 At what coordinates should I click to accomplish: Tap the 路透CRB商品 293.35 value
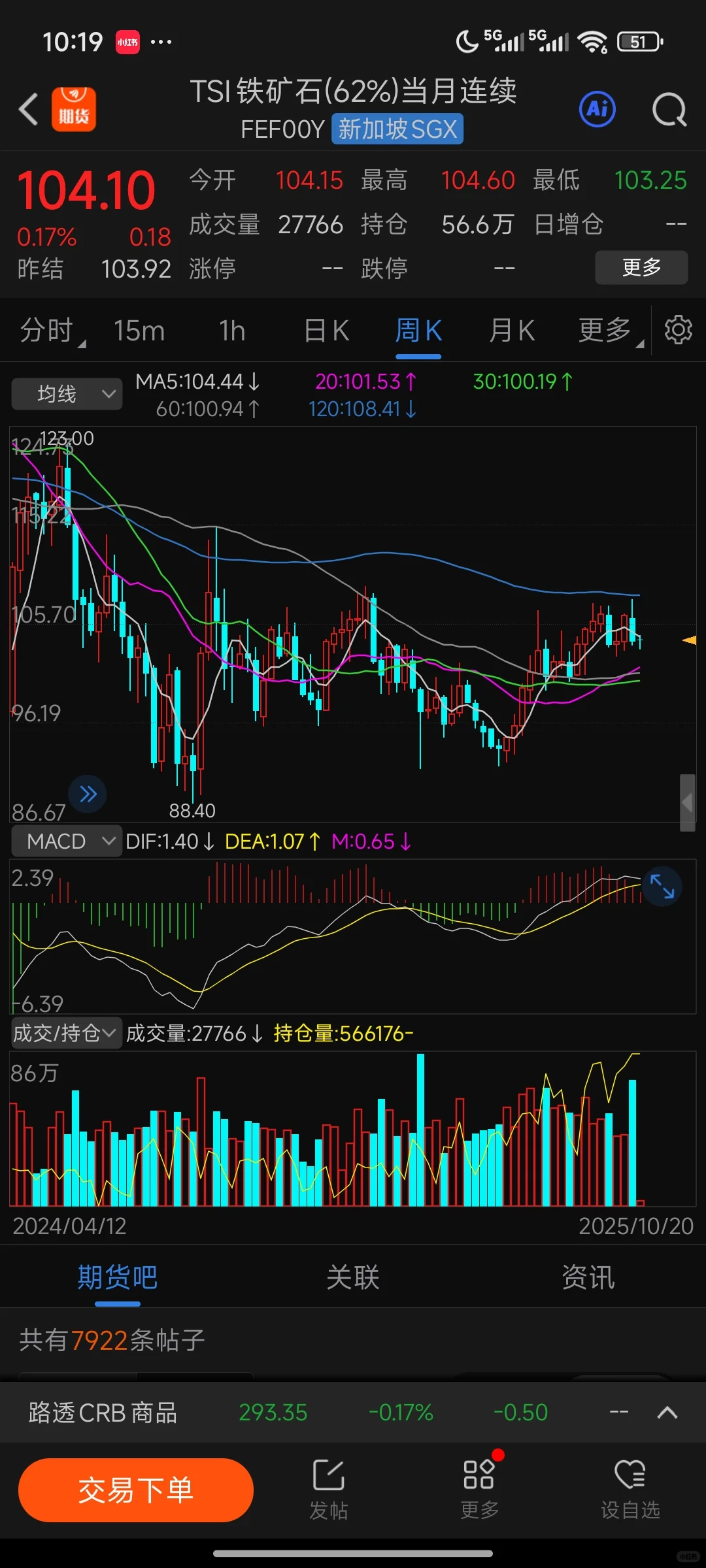click(273, 1413)
